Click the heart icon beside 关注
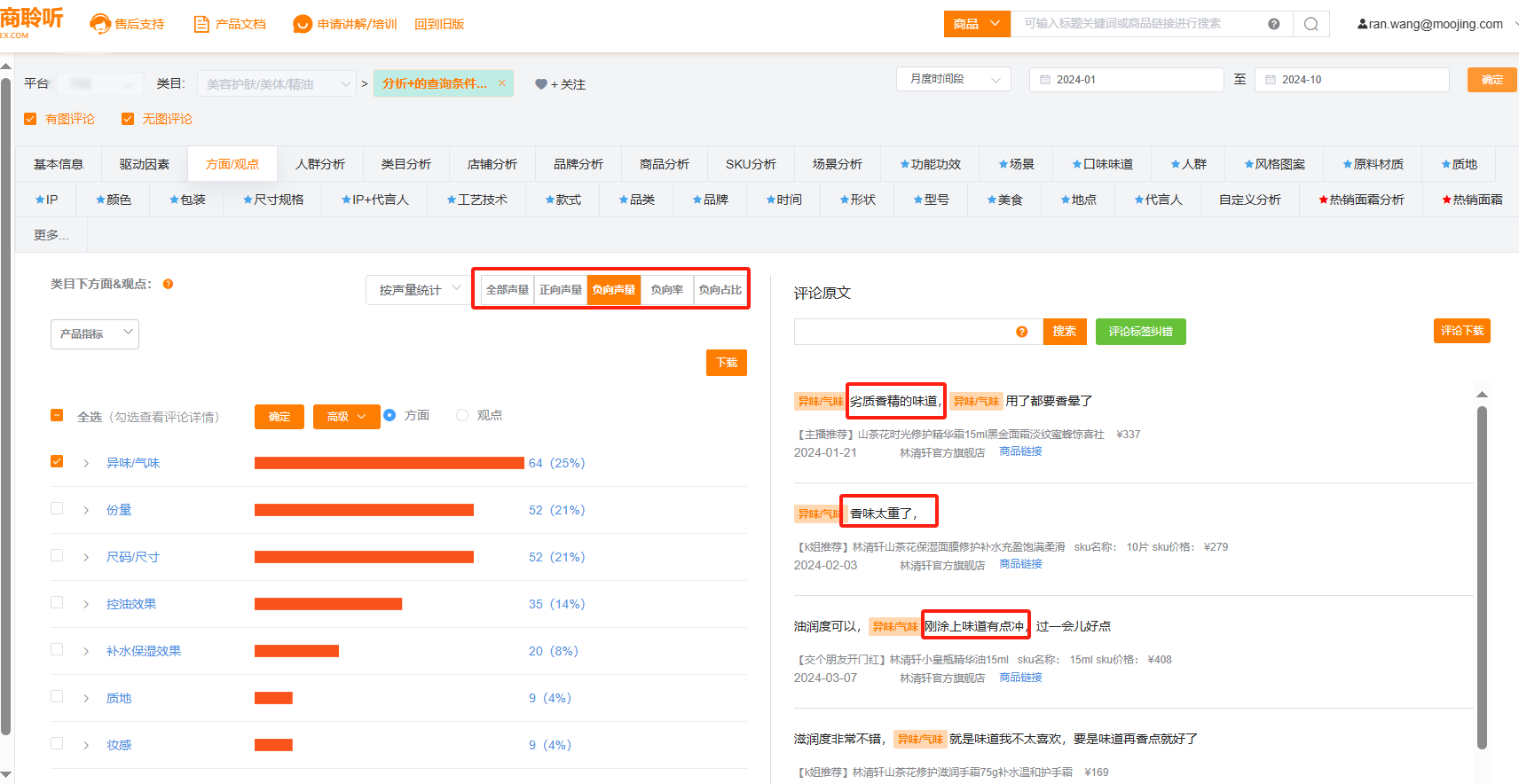This screenshot has width=1519, height=784. [x=540, y=84]
